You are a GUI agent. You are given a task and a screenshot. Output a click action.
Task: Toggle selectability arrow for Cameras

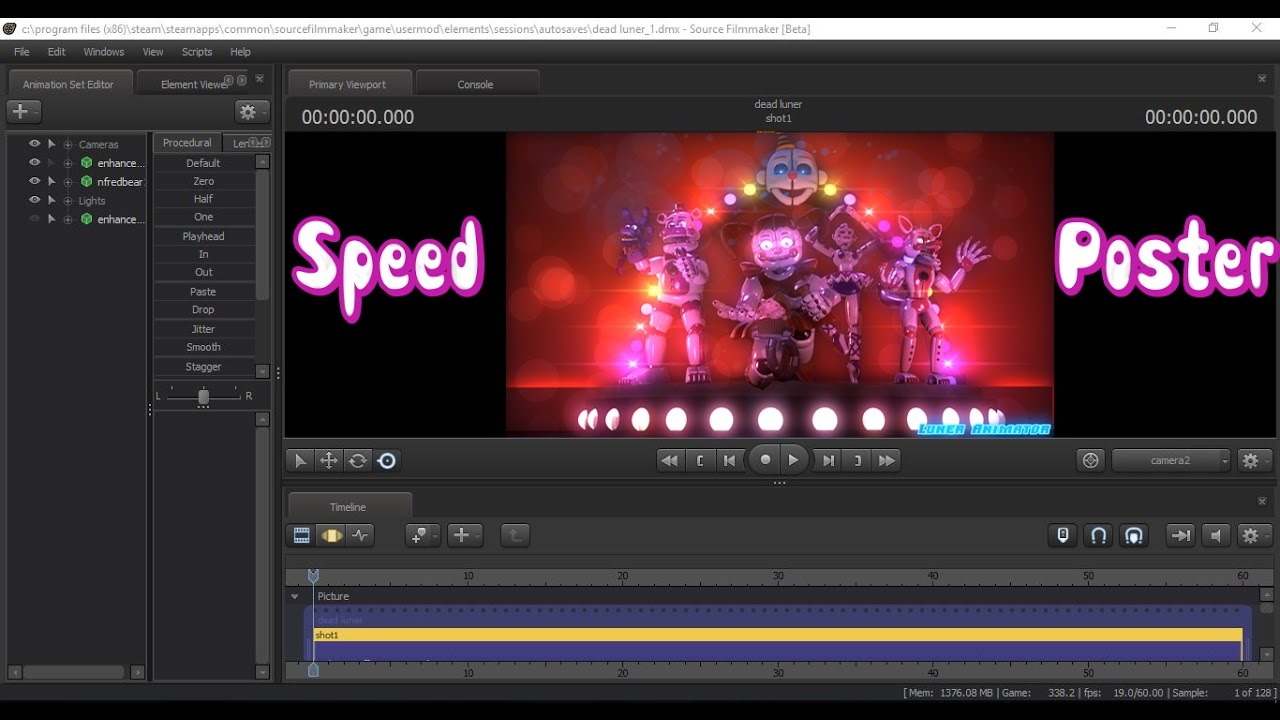pyautogui.click(x=51, y=144)
